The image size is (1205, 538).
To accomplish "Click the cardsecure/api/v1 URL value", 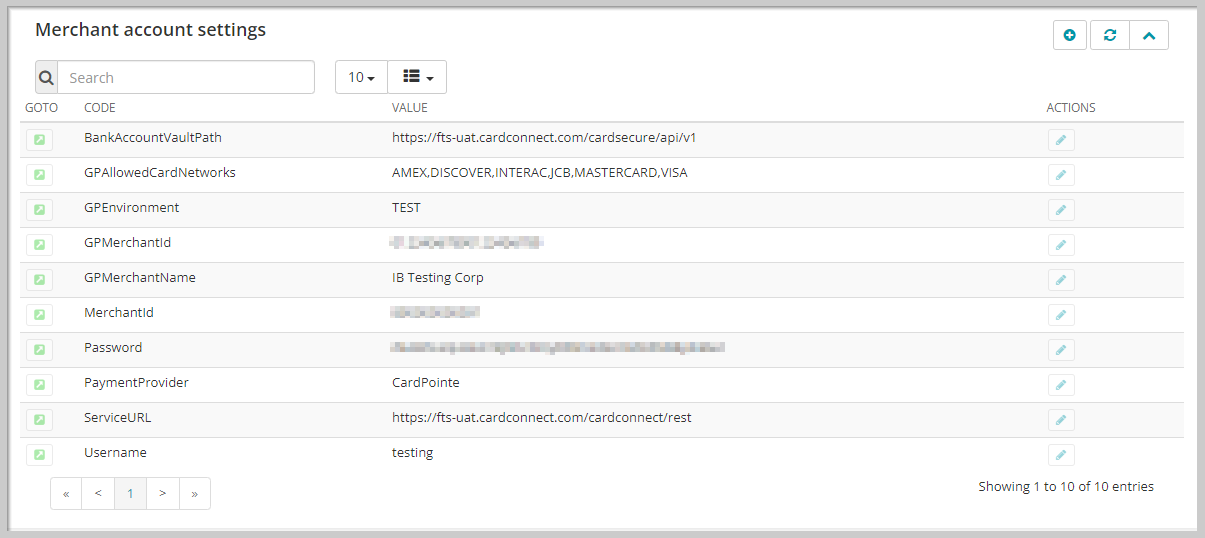I will pos(544,137).
